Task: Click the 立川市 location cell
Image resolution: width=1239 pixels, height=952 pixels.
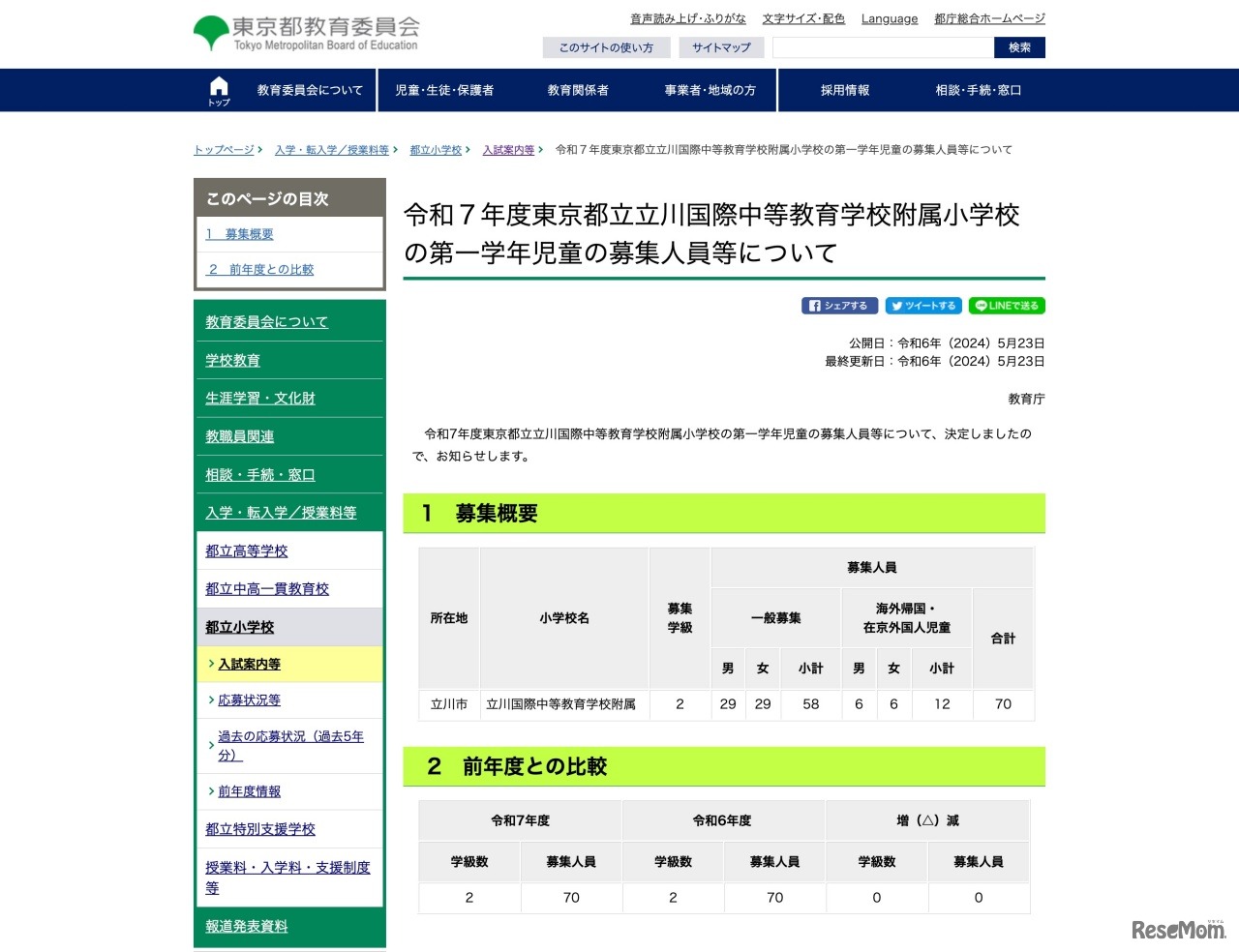Action: pyautogui.click(x=449, y=704)
